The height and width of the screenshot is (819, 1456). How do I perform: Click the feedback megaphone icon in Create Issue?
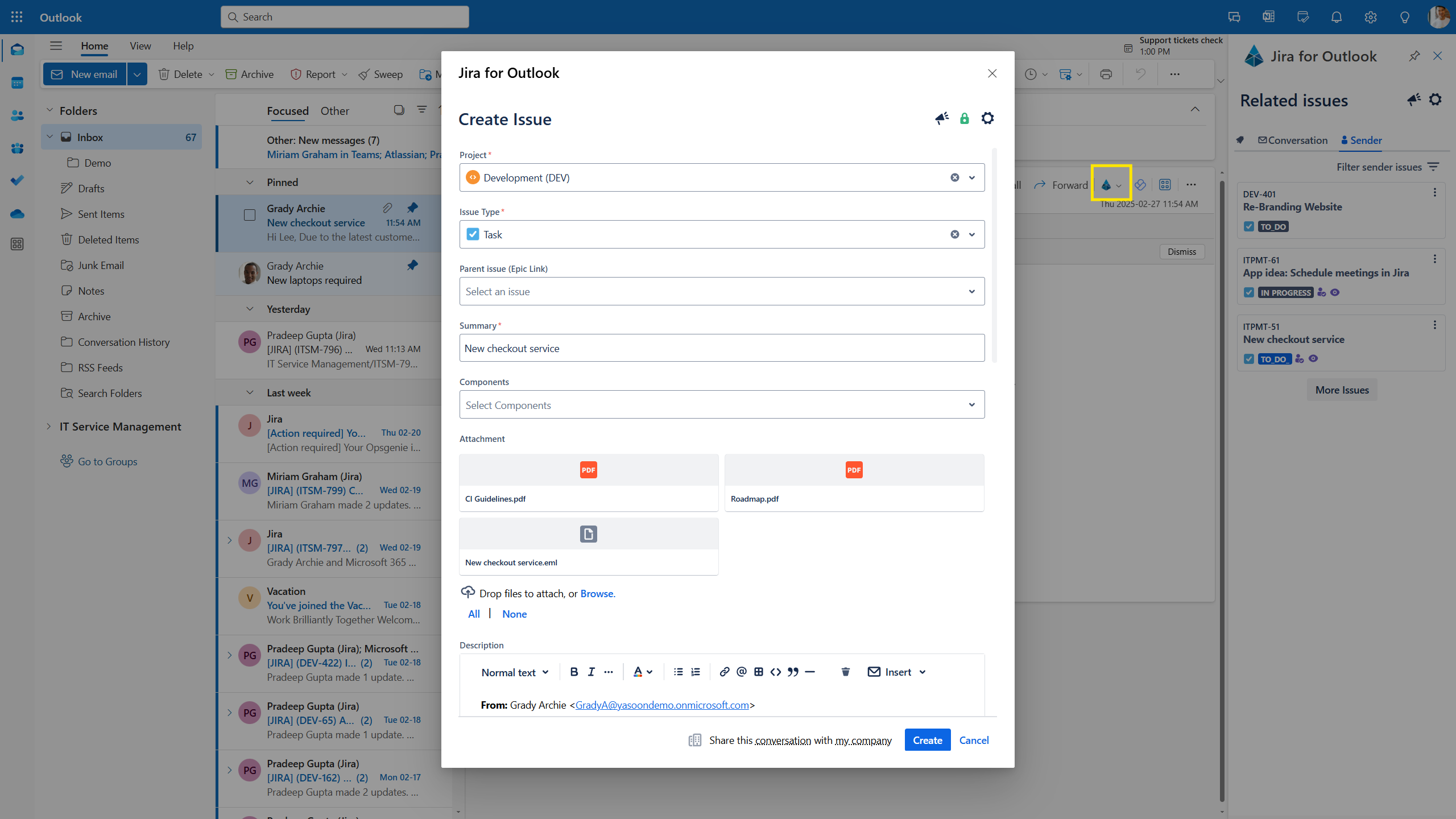coord(942,118)
